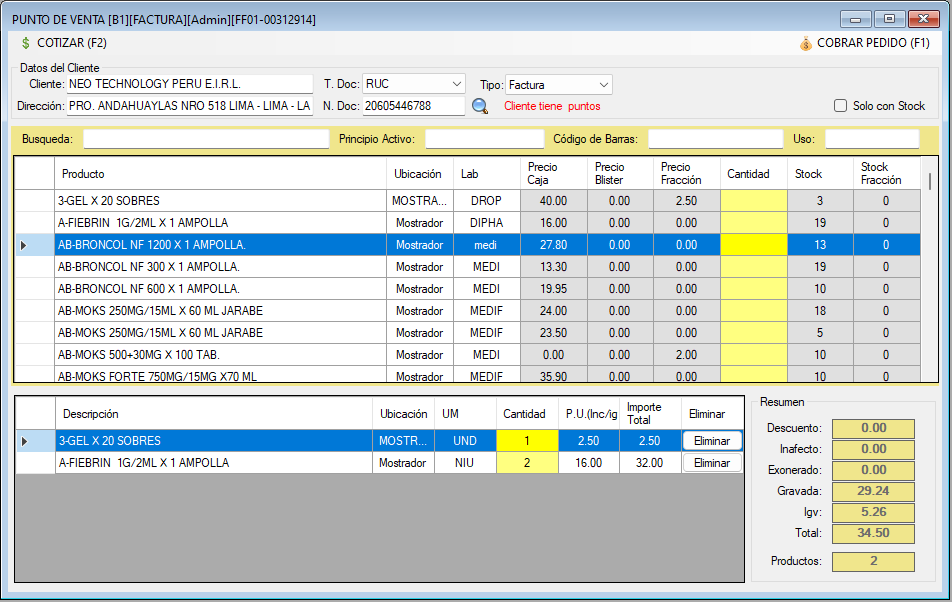Open the T. Doc RUC dropdown

click(x=457, y=84)
